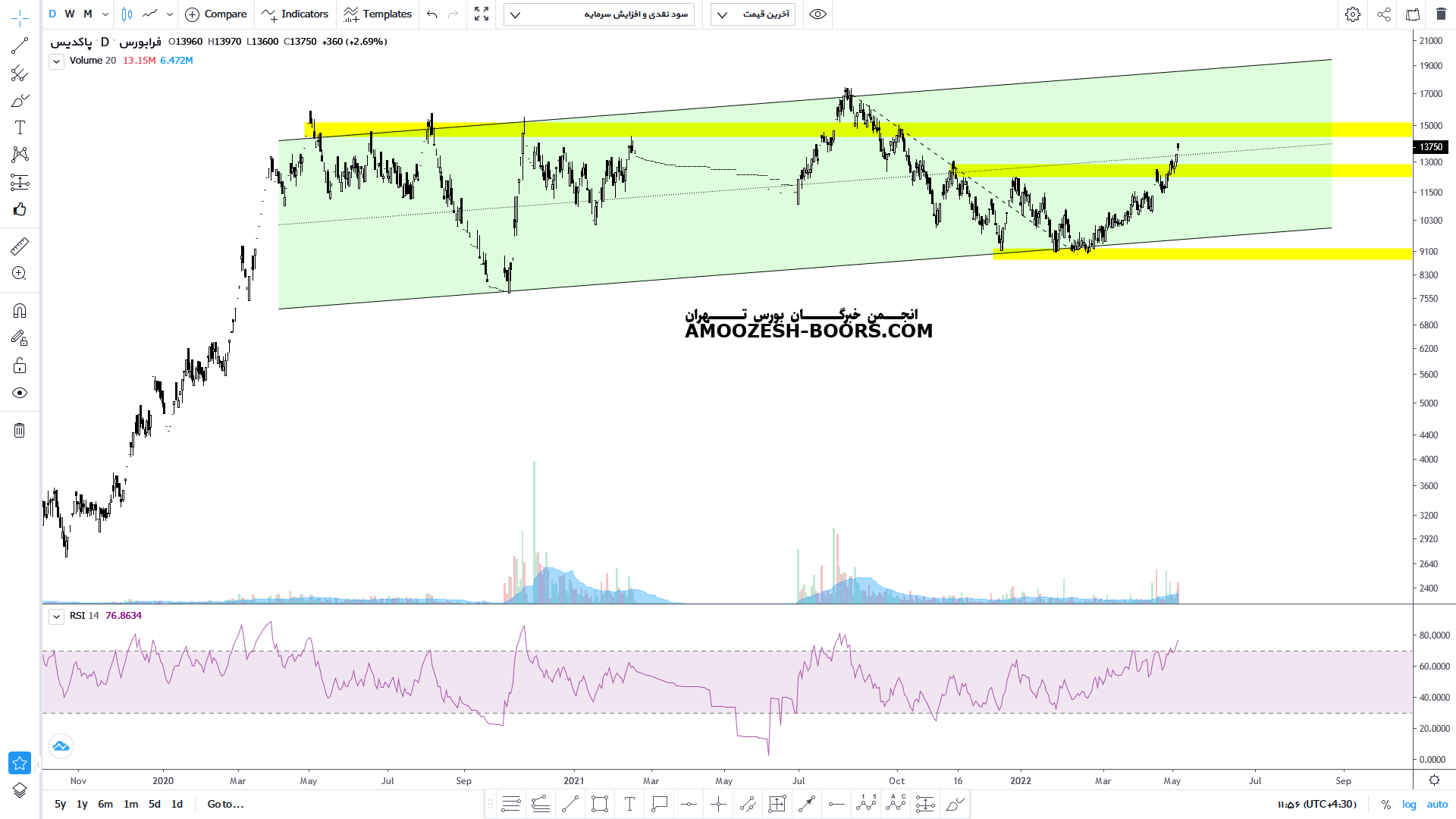Open chart settings gear icon
The height and width of the screenshot is (819, 1456).
pos(1353,14)
